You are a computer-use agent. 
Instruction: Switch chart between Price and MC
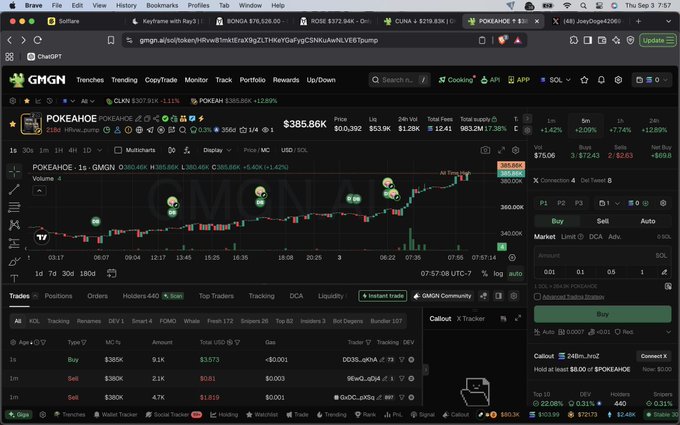(256, 150)
